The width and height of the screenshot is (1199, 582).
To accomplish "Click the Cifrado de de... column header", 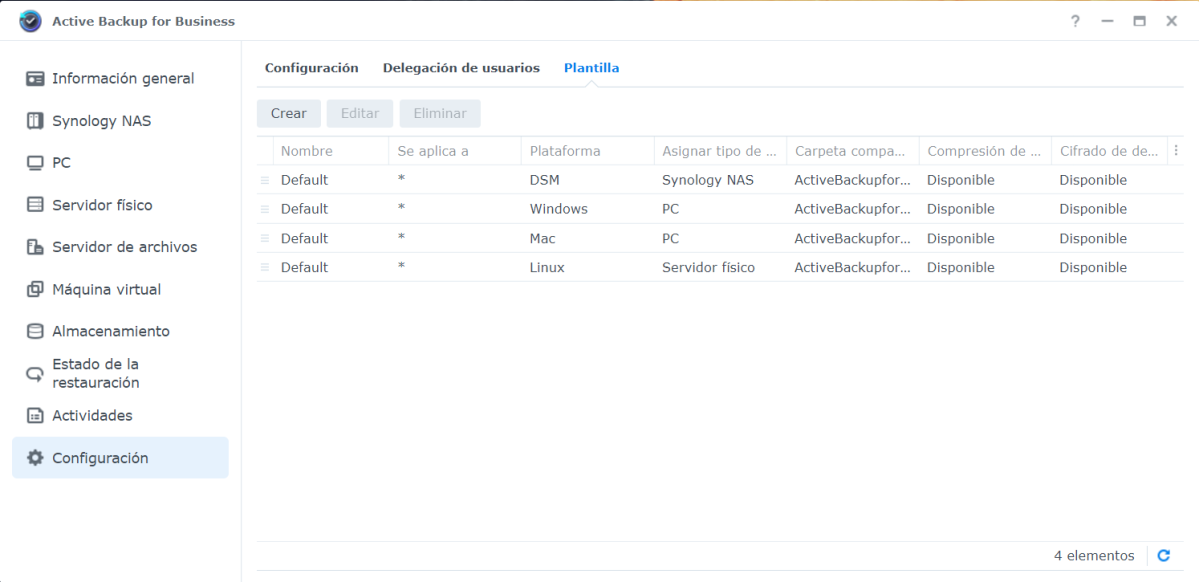I will tap(1110, 151).
